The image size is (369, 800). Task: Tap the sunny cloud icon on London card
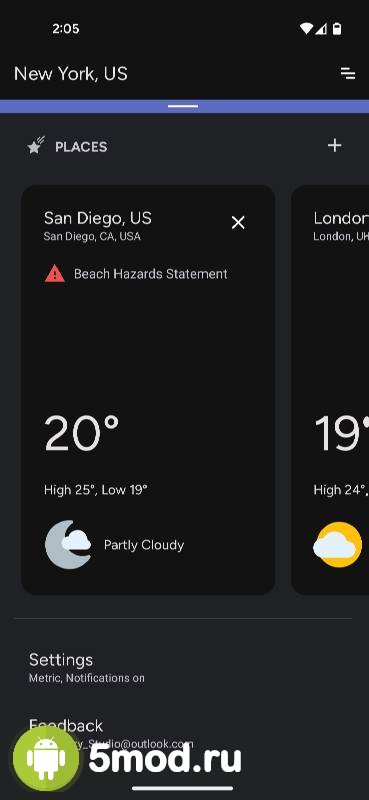coord(338,544)
